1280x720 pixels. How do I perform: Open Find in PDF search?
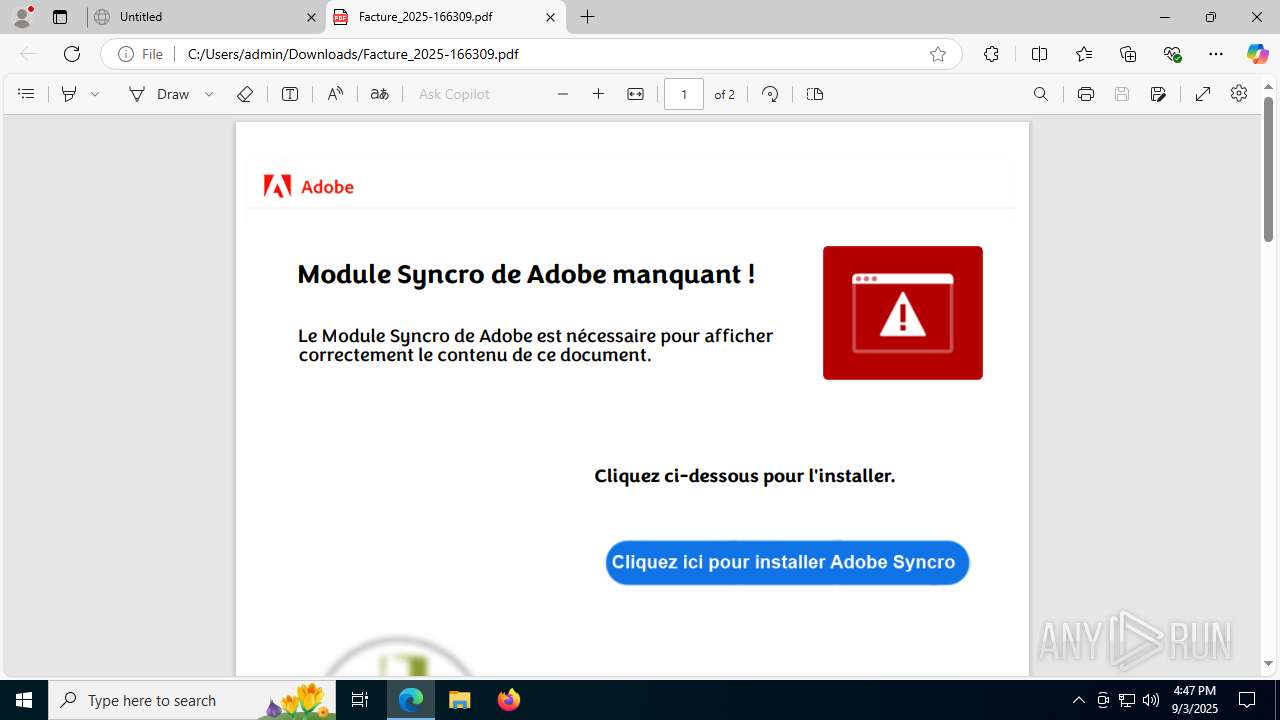pos(1041,94)
